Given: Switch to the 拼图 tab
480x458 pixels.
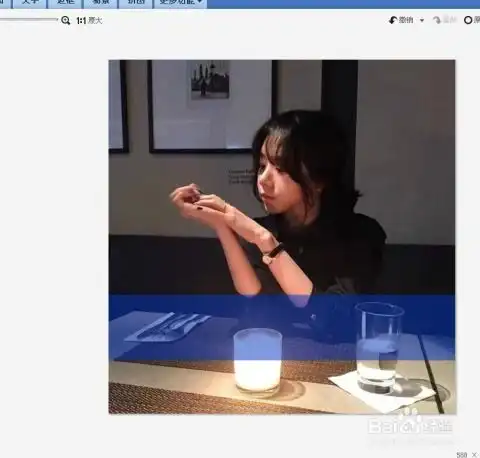Looking at the screenshot, I should coord(136,3).
